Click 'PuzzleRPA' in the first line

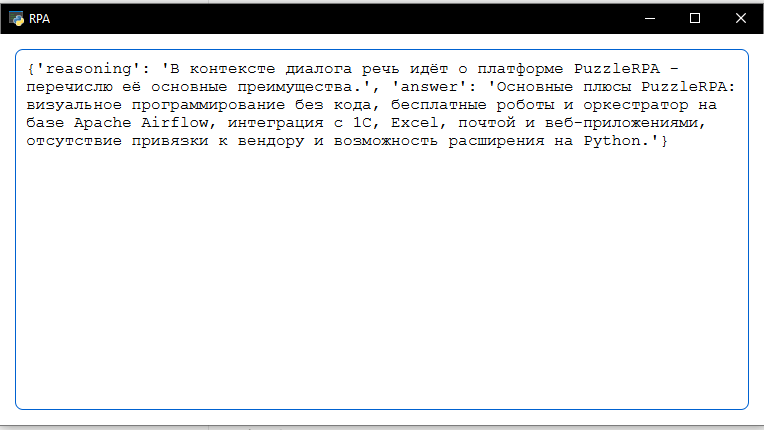616,69
